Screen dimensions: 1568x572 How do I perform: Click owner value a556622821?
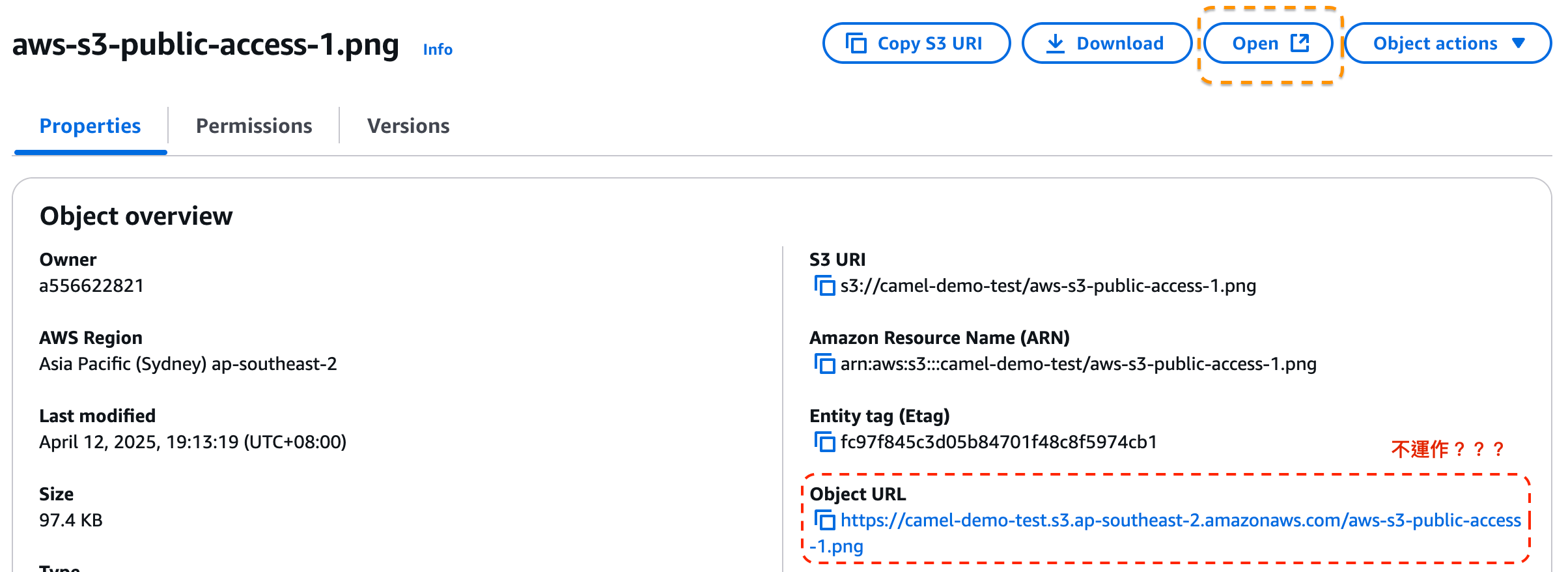tap(91, 285)
